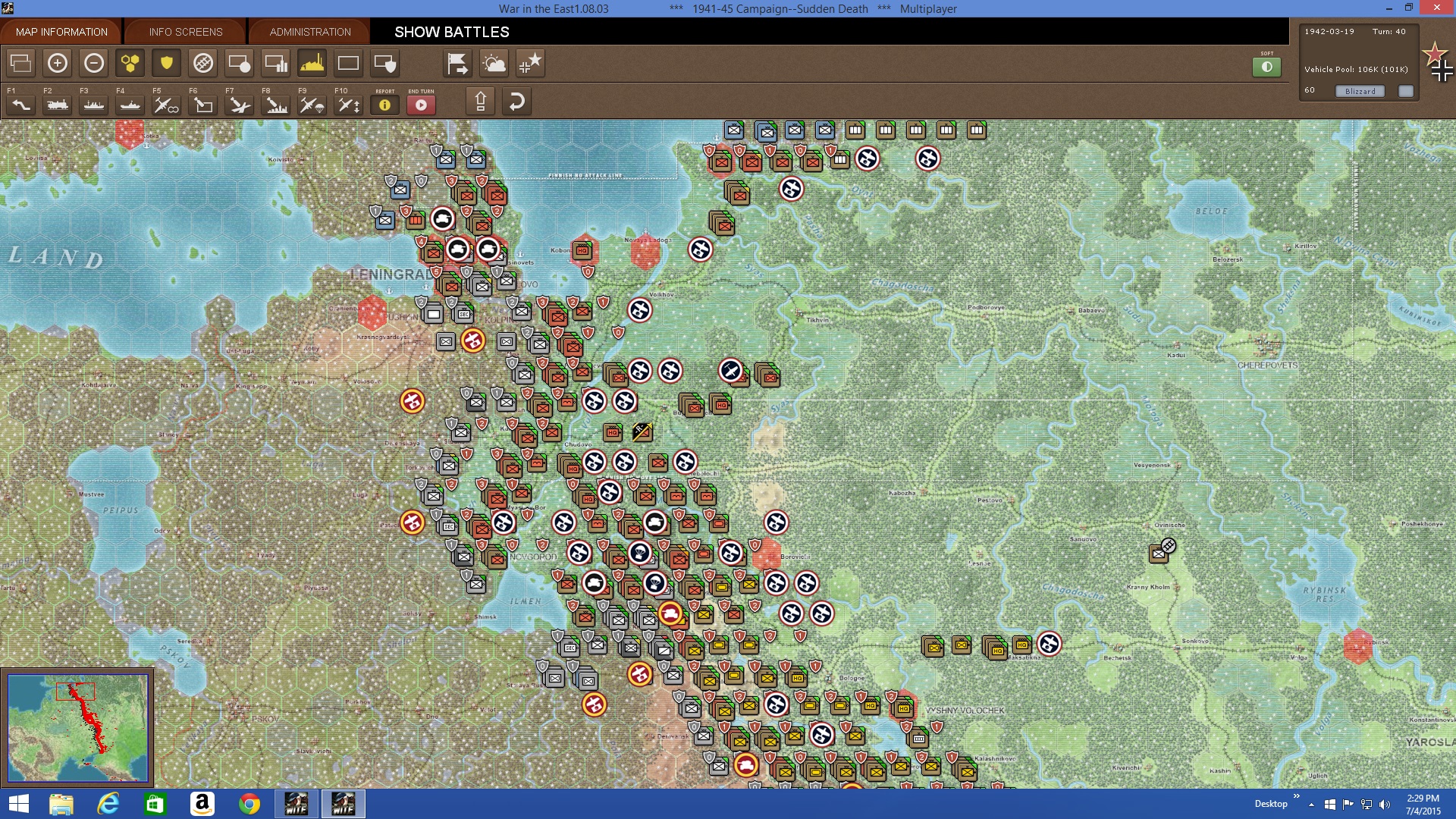Zoom in the map with plus icon
This screenshot has width=1456, height=819.
(57, 63)
